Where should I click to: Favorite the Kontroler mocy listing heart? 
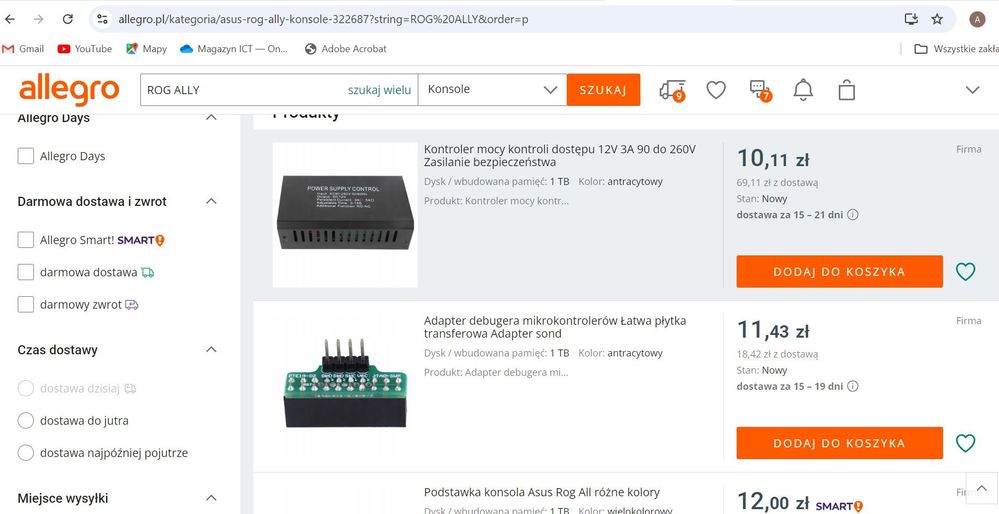(965, 272)
